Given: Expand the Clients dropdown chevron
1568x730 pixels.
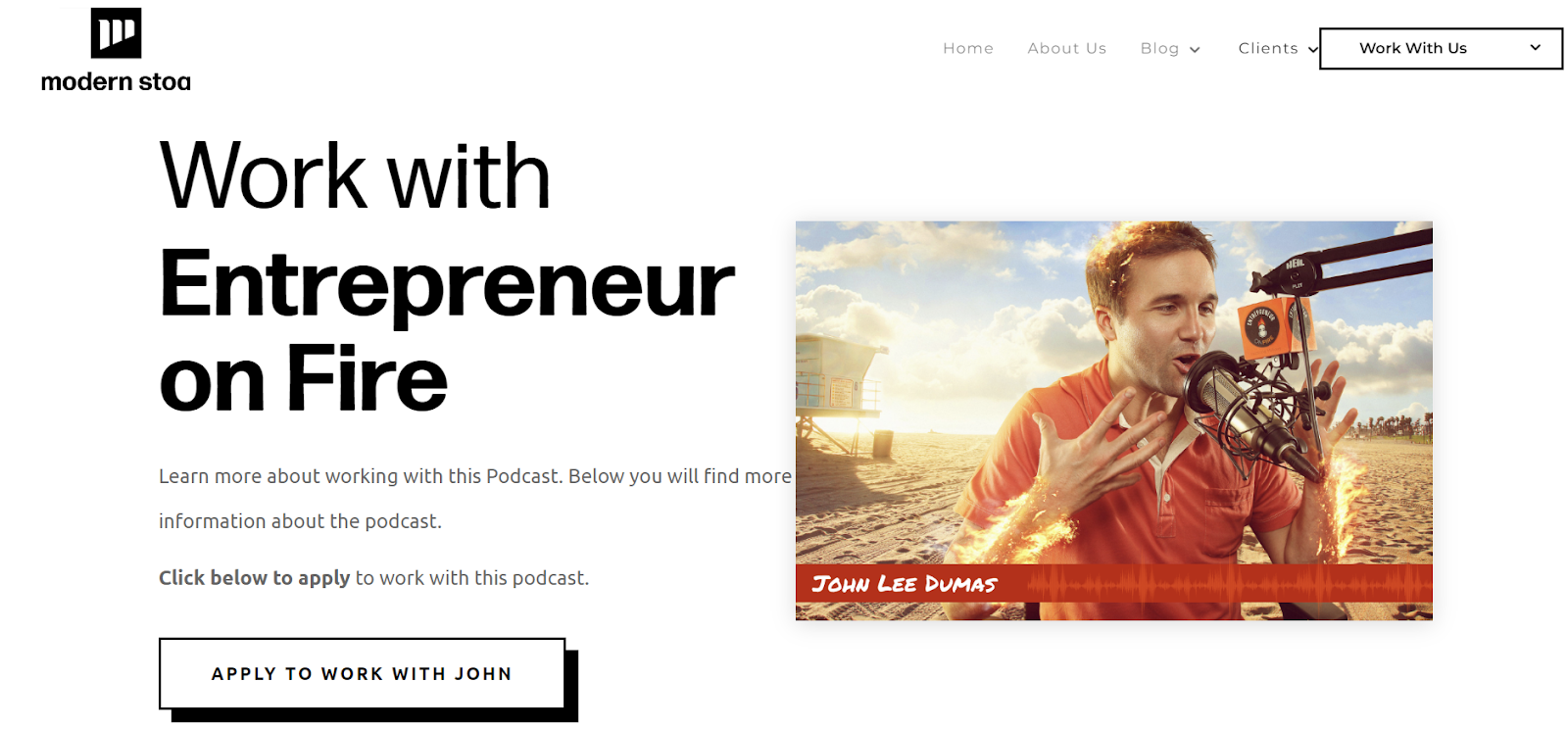Looking at the screenshot, I should [x=1313, y=50].
